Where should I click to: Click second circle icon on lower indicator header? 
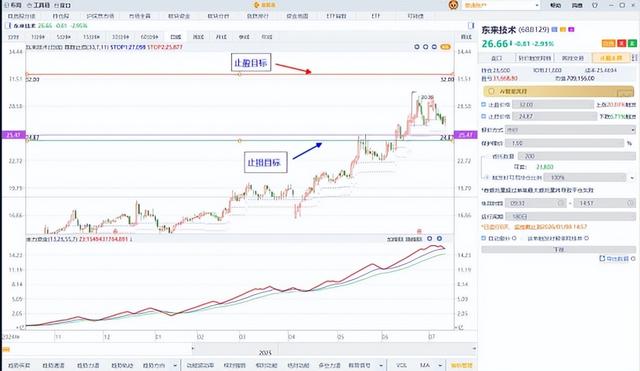point(439,238)
